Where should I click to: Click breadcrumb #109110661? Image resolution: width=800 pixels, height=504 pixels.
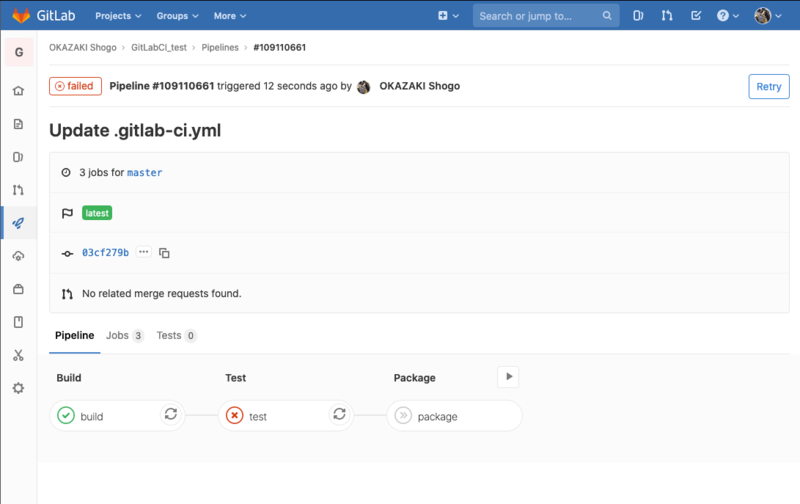coord(280,47)
